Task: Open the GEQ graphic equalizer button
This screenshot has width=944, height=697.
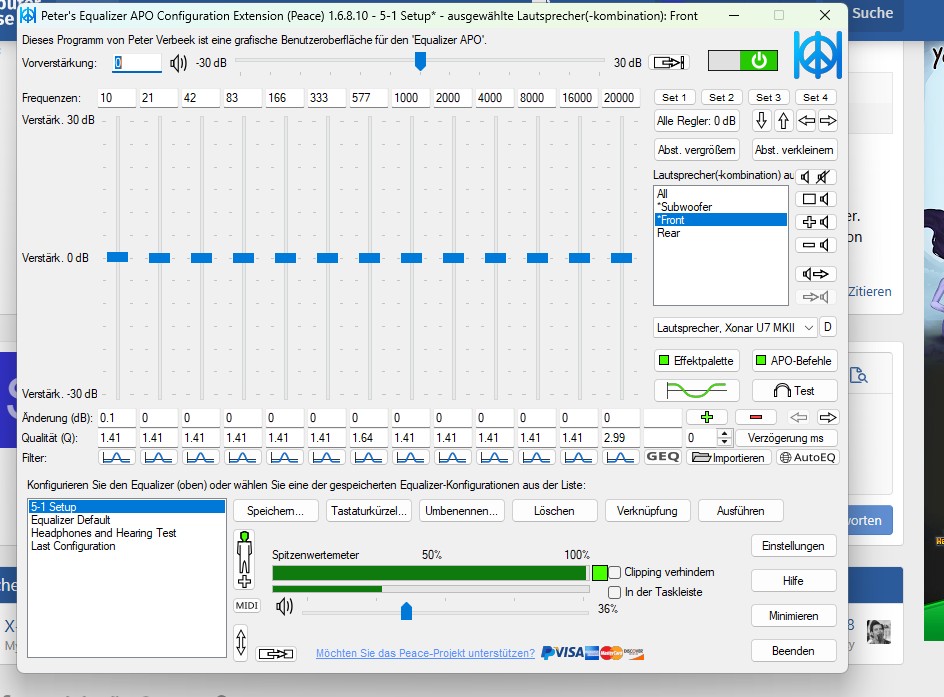Action: pyautogui.click(x=662, y=457)
